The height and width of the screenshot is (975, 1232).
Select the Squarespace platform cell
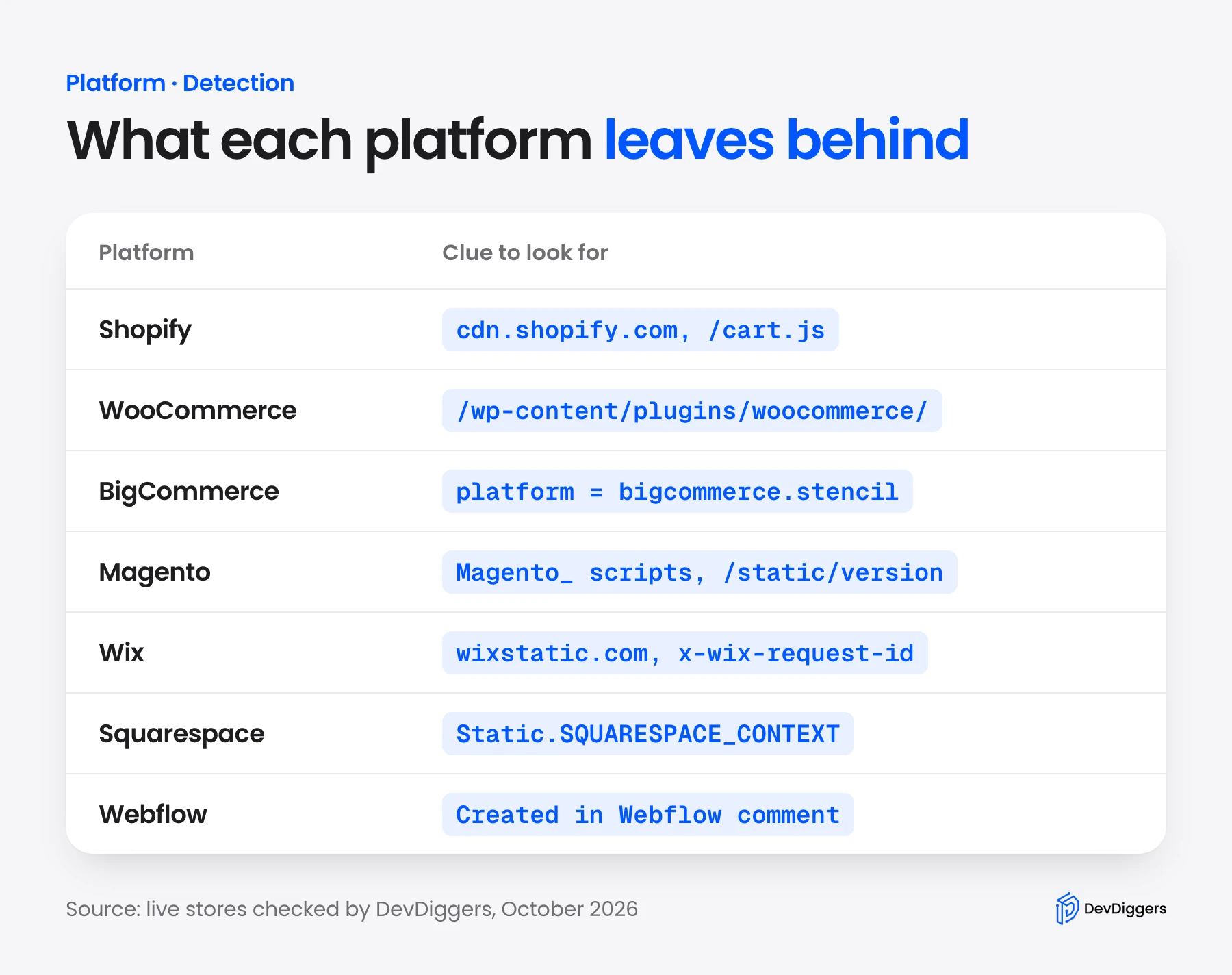point(181,734)
